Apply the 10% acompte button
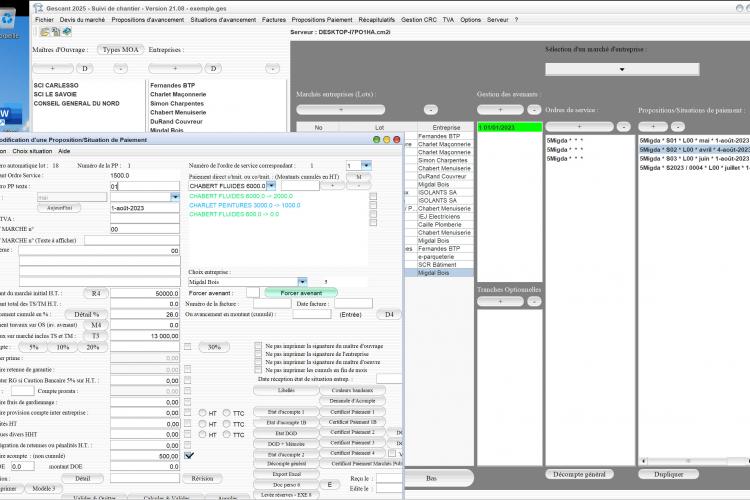 (x=63, y=347)
